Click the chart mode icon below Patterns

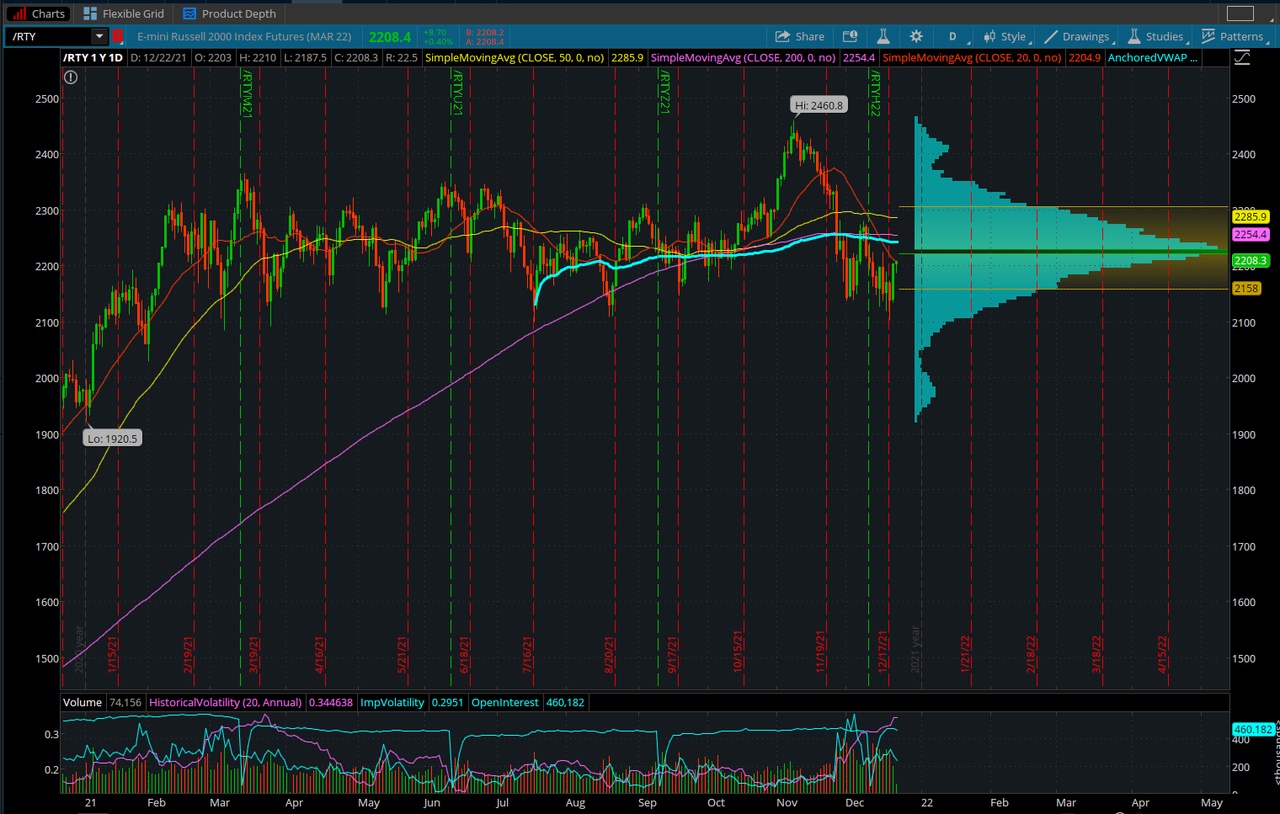(x=1241, y=58)
